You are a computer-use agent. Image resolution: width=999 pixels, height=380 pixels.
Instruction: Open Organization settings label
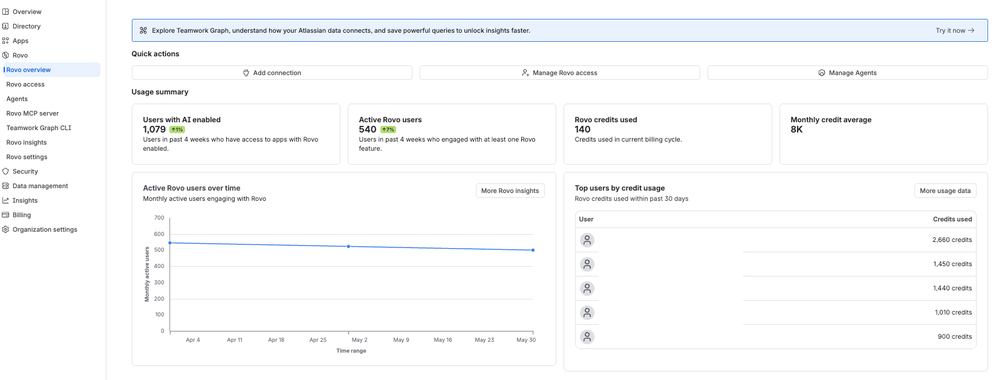pyautogui.click(x=45, y=230)
